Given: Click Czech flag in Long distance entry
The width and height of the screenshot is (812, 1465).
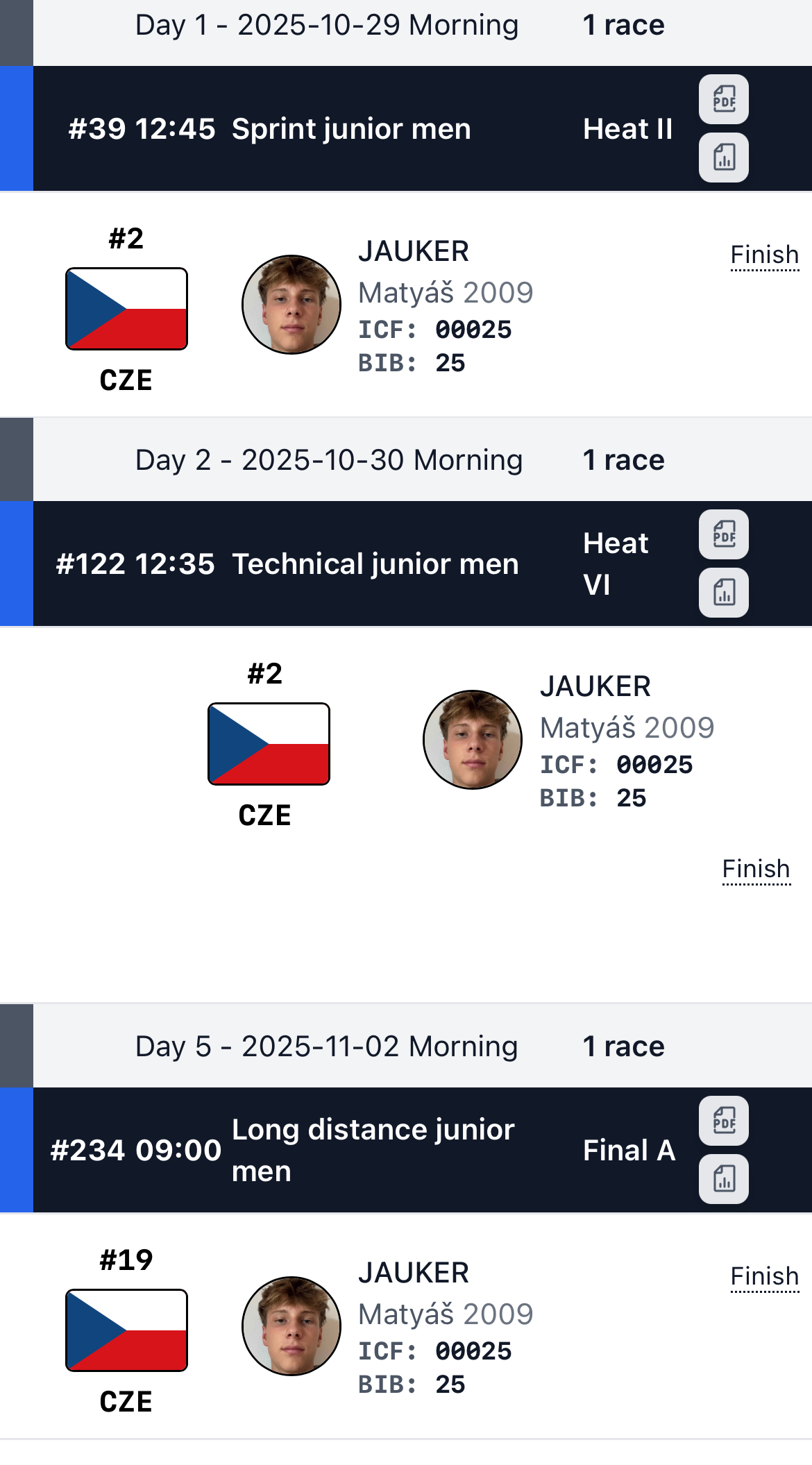Looking at the screenshot, I should coord(126,1330).
